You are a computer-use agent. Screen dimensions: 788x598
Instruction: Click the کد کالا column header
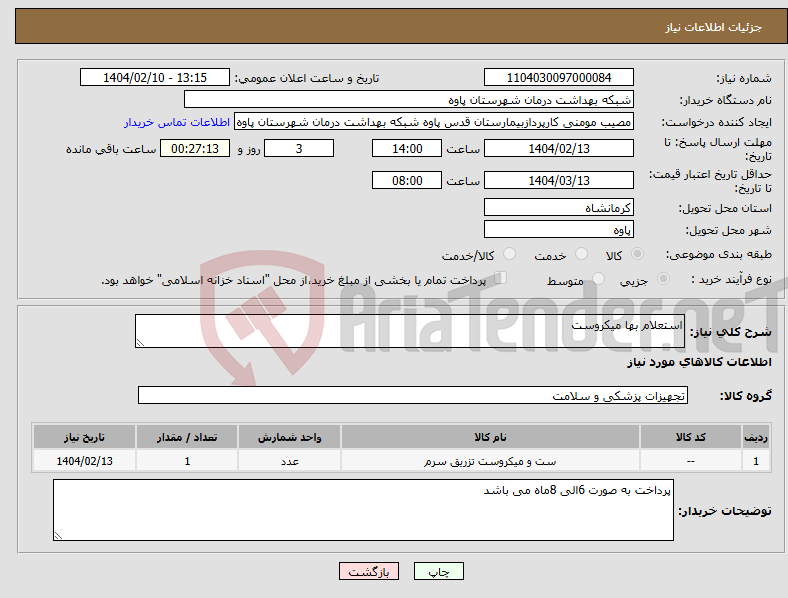pyautogui.click(x=691, y=437)
